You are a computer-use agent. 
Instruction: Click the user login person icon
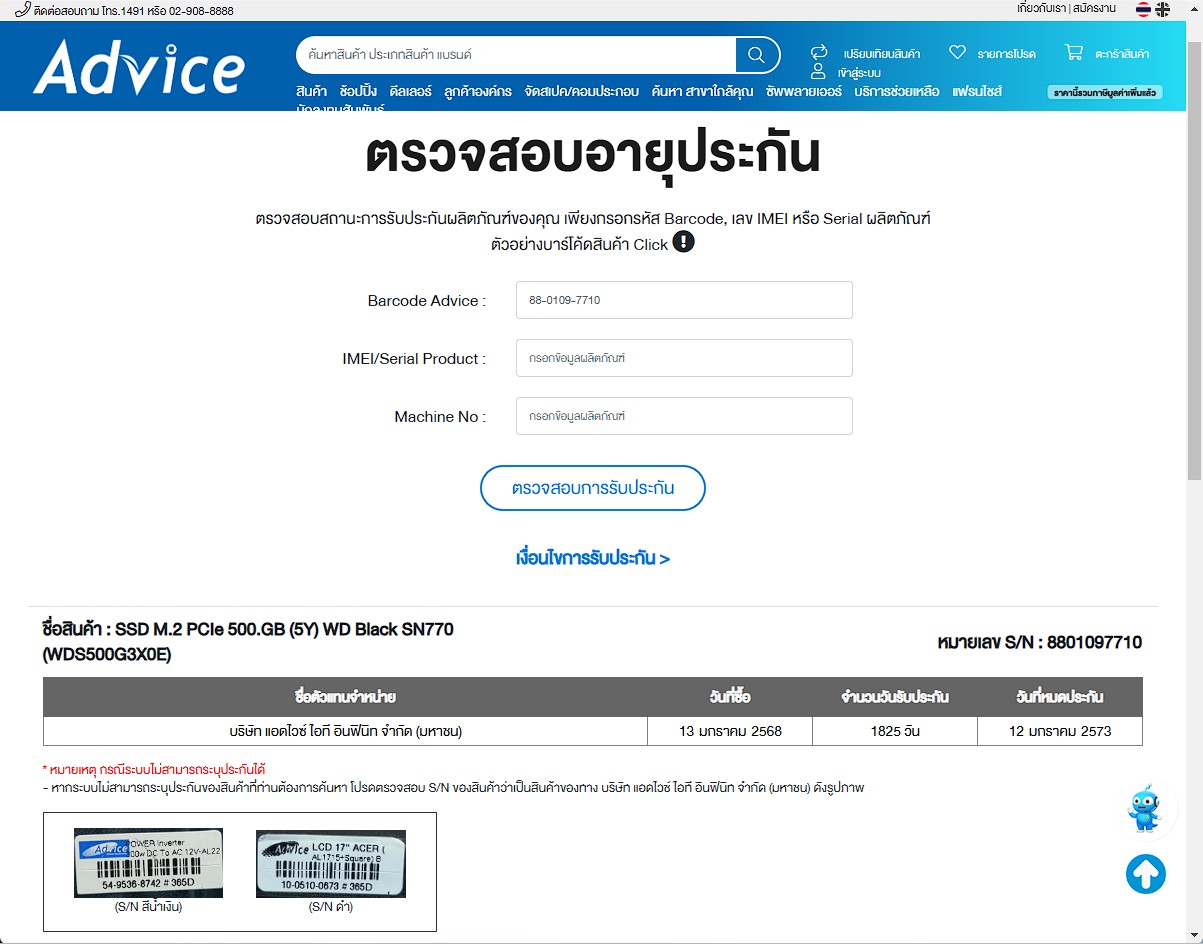[x=819, y=72]
